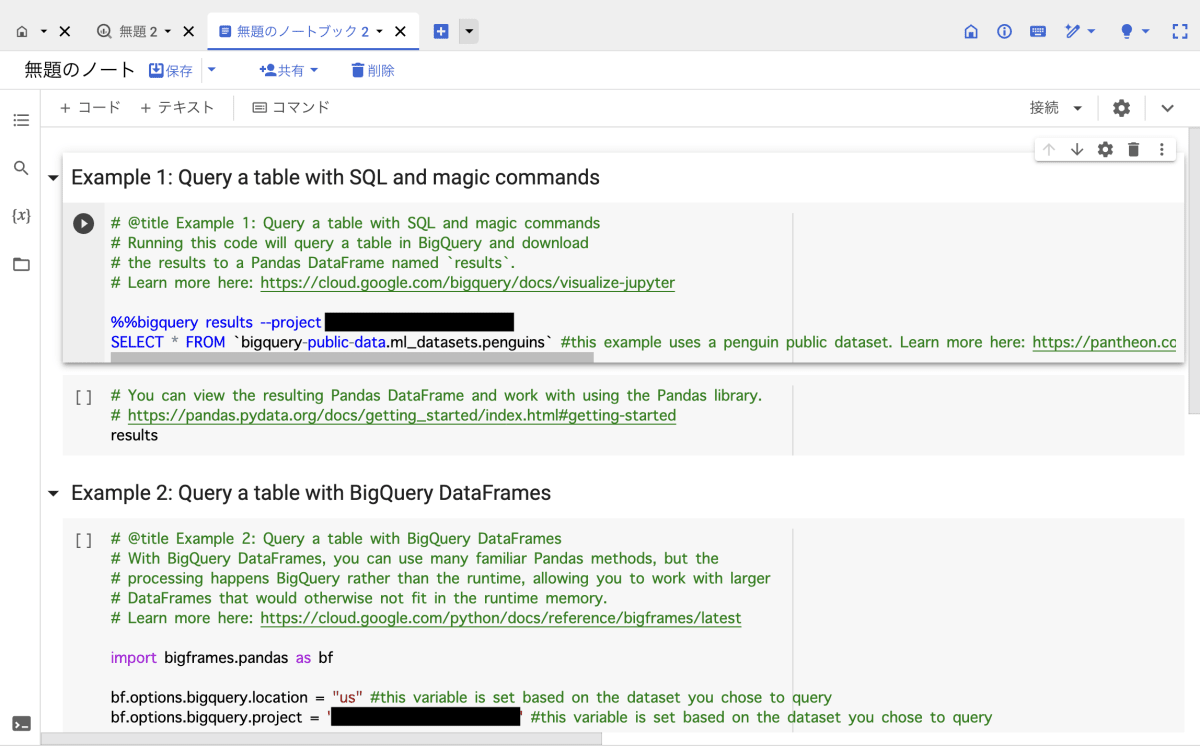
Task: Open the tab list dropdown beside plus
Action: tap(469, 32)
